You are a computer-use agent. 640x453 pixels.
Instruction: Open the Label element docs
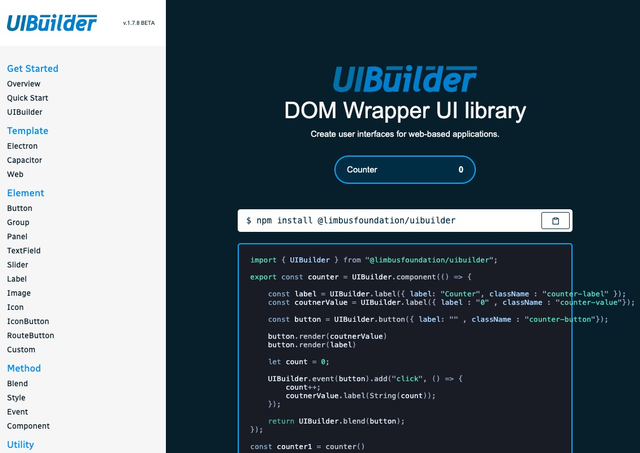click(x=17, y=279)
